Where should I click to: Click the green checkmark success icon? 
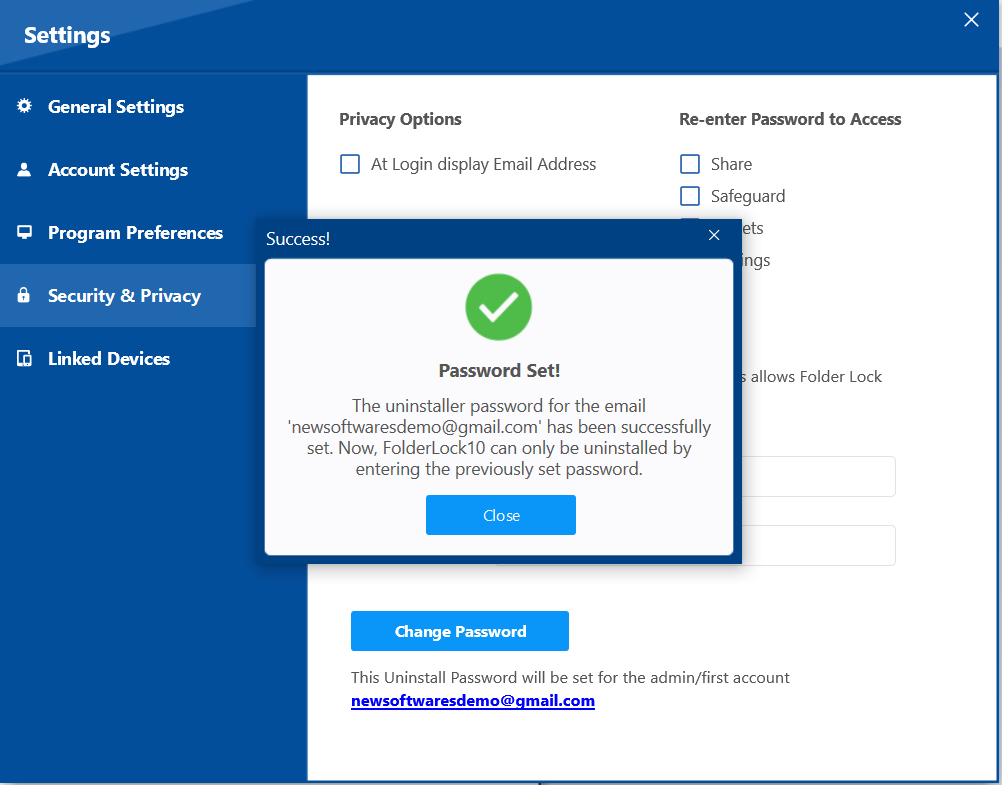coord(498,307)
